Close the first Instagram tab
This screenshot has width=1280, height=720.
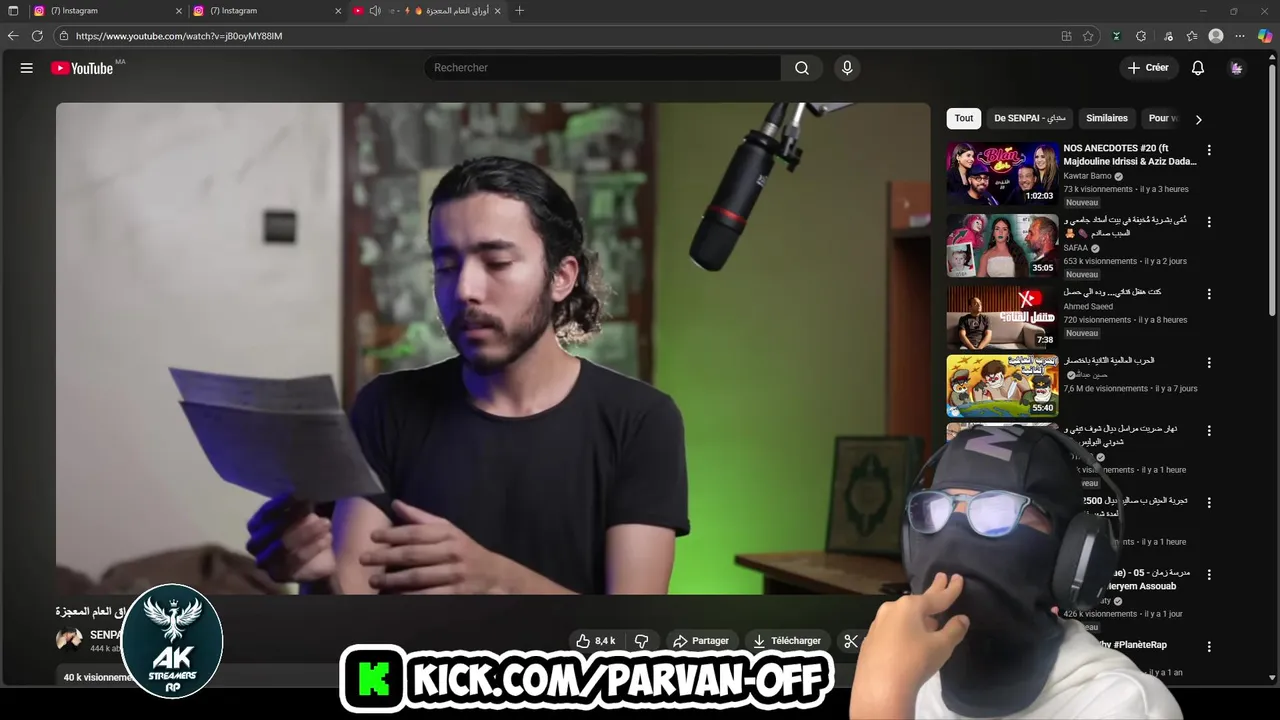(x=179, y=11)
